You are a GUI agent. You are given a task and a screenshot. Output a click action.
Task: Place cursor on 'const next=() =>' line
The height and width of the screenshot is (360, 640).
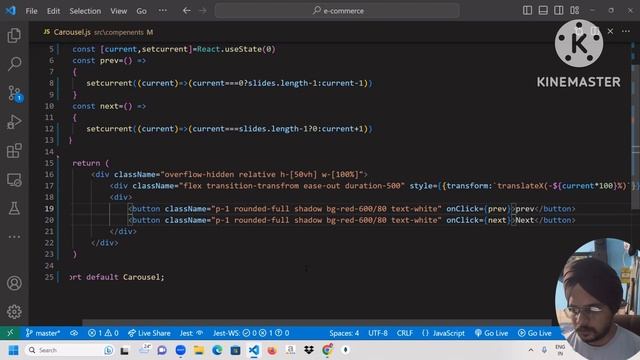(109, 106)
